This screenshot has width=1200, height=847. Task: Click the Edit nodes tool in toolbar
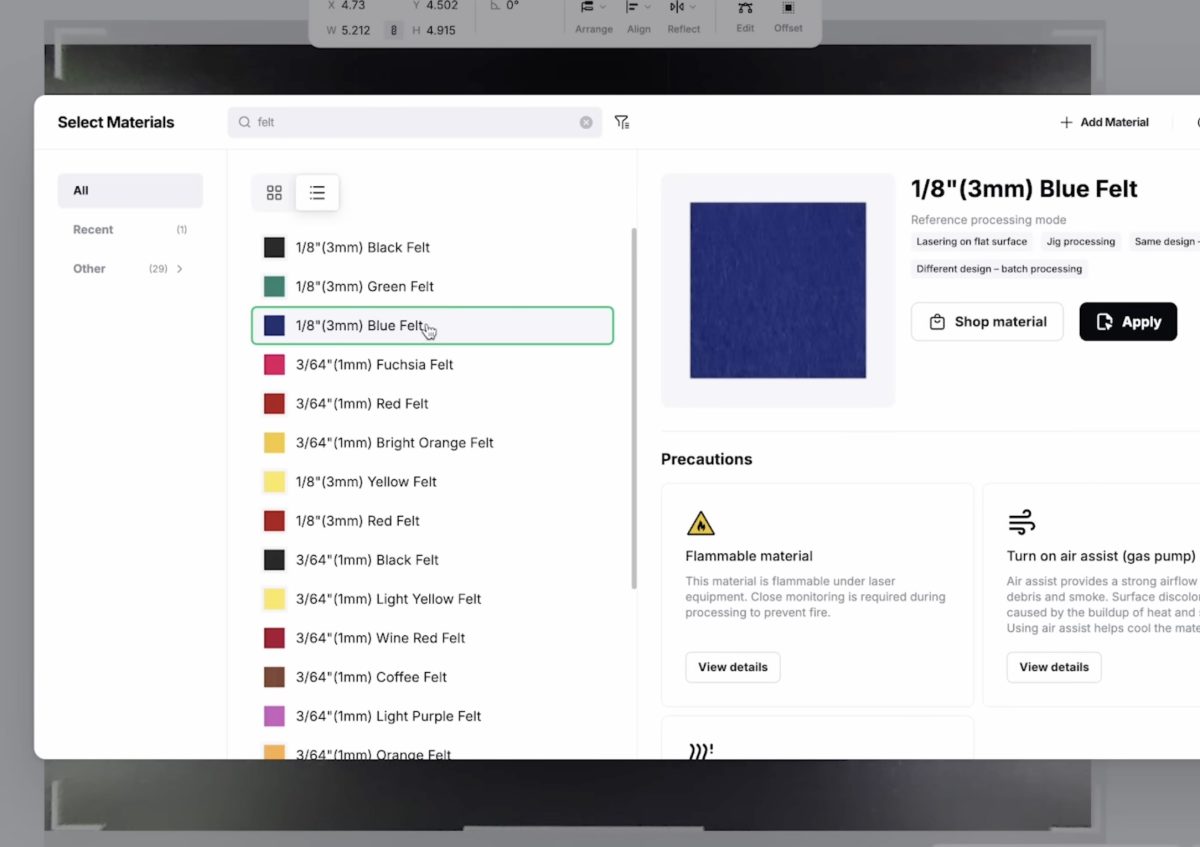[x=745, y=17]
